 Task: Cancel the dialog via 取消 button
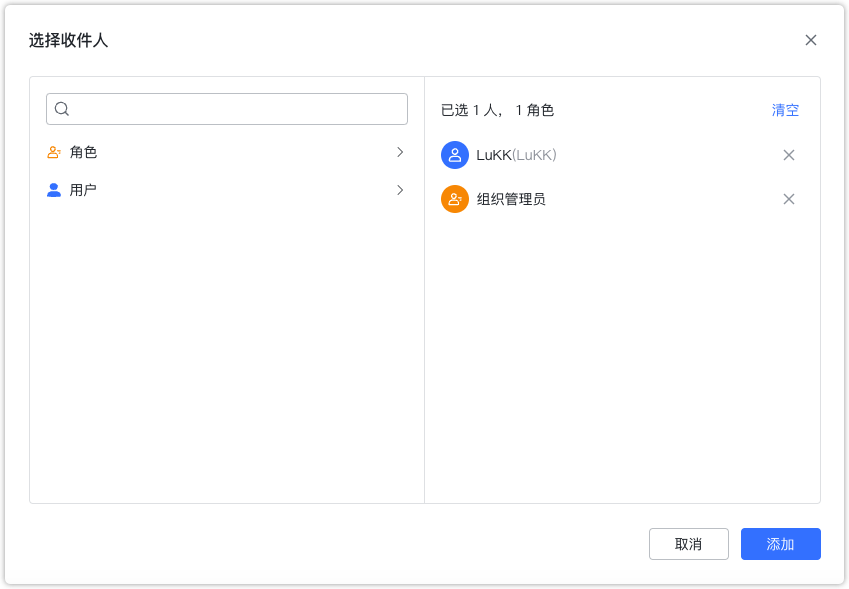pyautogui.click(x=689, y=544)
